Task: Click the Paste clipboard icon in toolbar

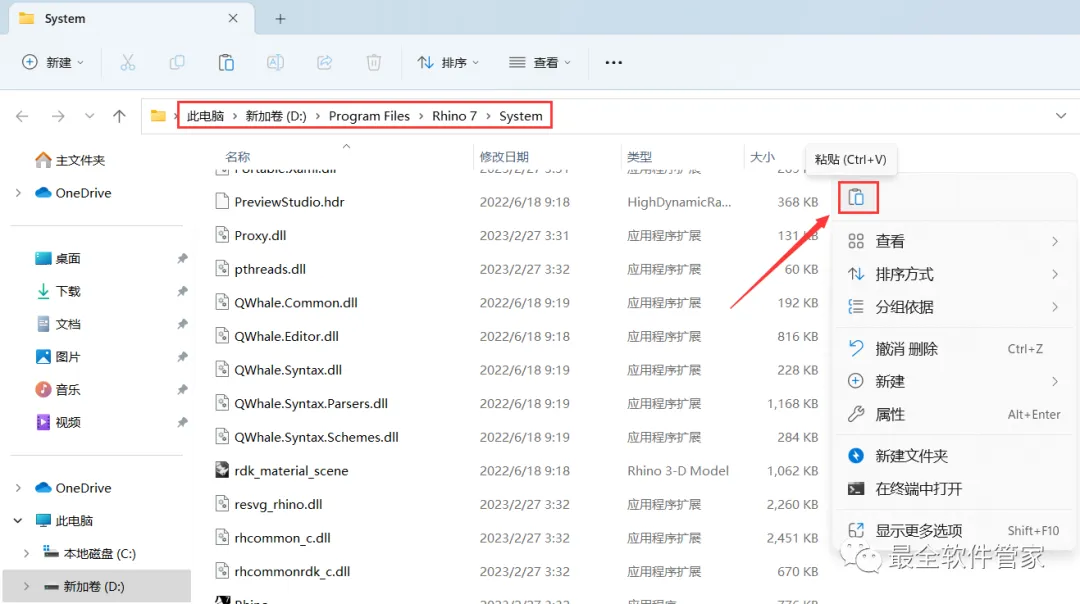Action: 226,63
